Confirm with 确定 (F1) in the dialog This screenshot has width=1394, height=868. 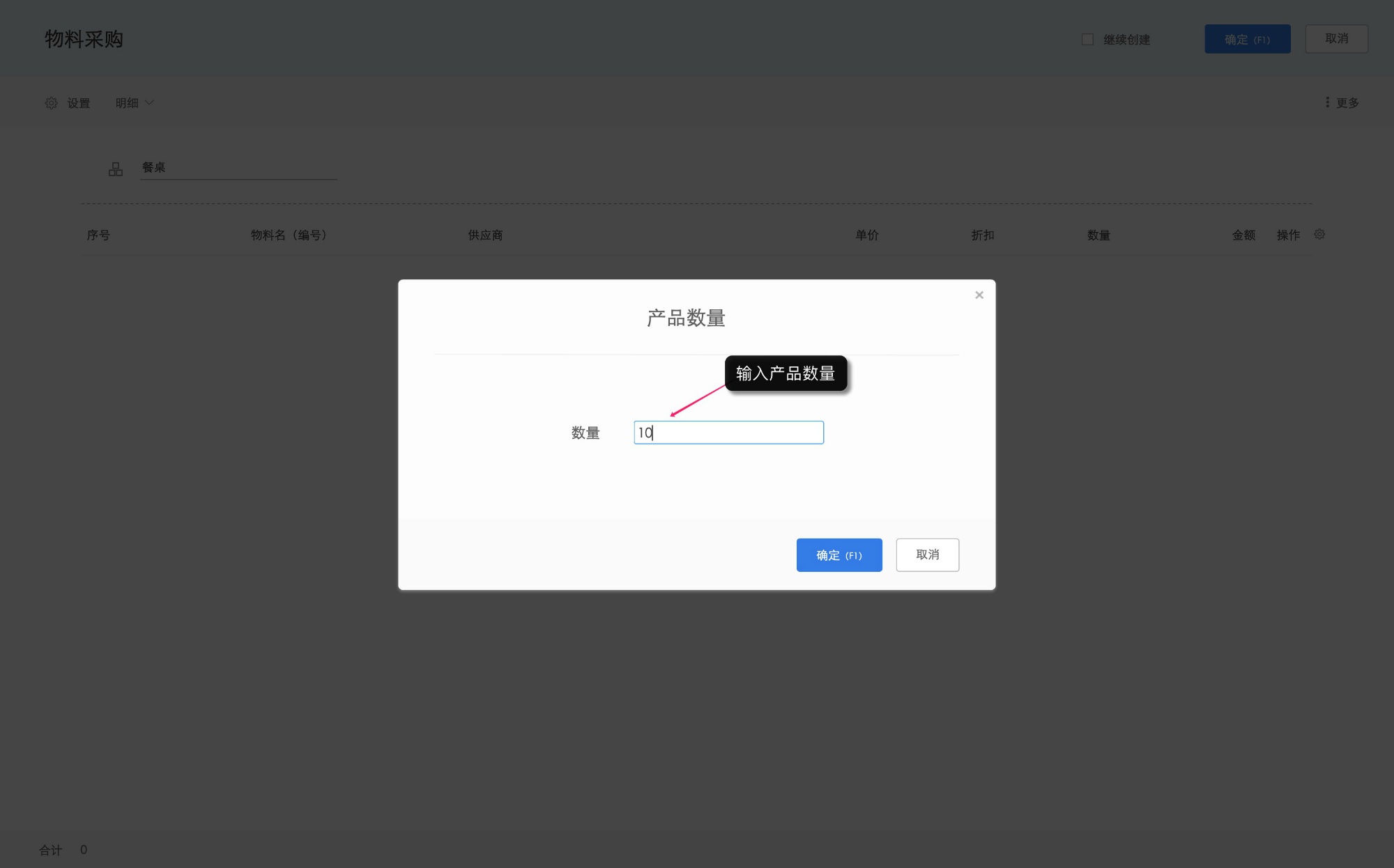click(x=839, y=555)
